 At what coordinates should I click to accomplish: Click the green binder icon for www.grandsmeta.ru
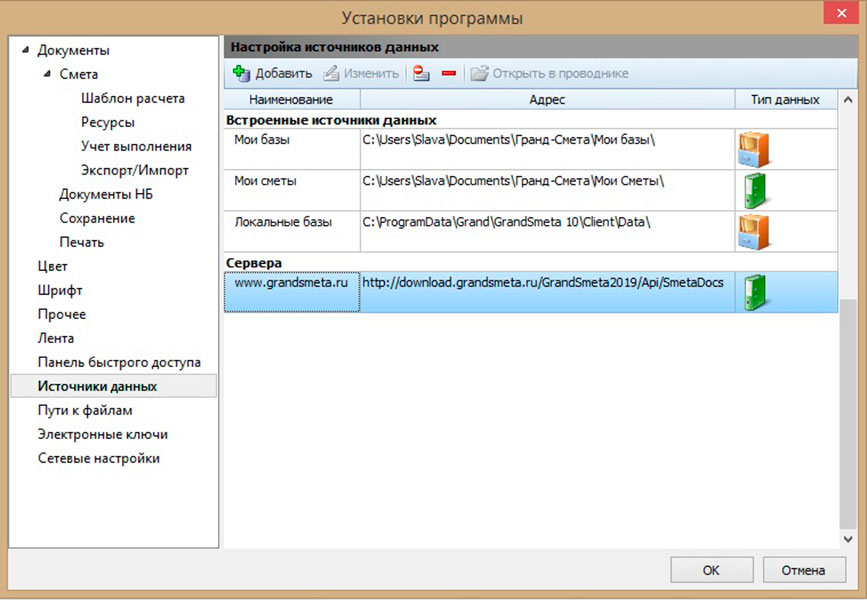(753, 292)
